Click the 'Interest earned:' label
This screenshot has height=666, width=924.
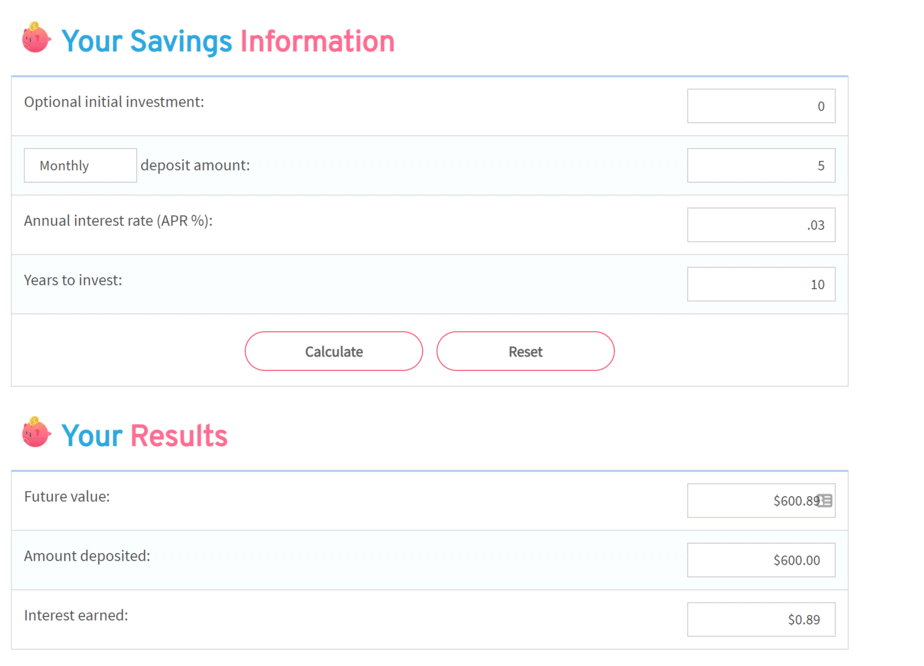(75, 615)
